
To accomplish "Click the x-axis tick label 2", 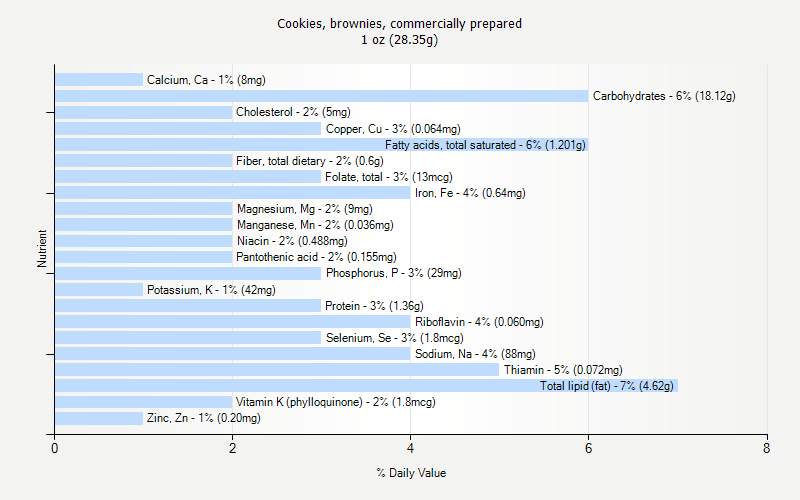I will tap(233, 448).
